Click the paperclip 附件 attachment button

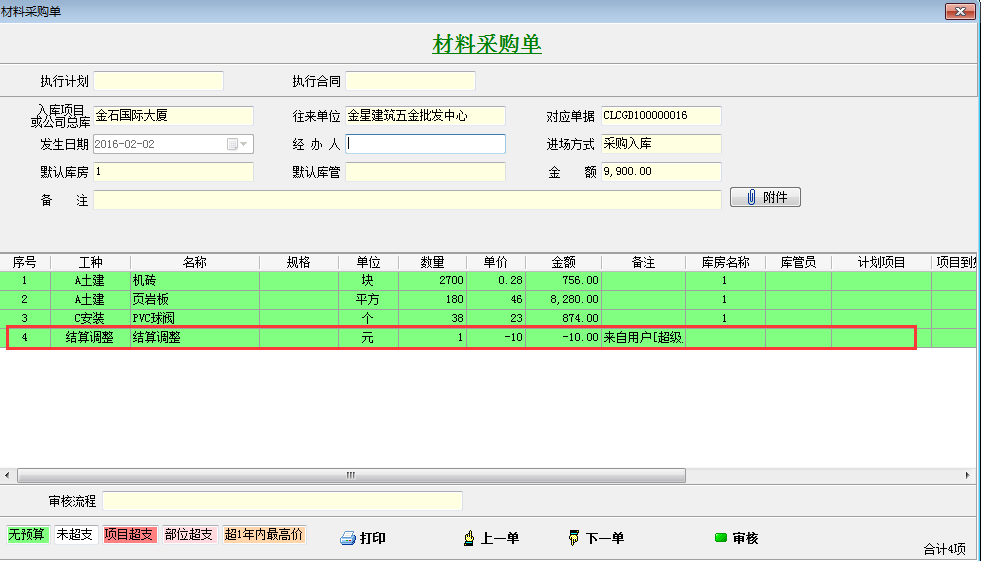click(765, 197)
